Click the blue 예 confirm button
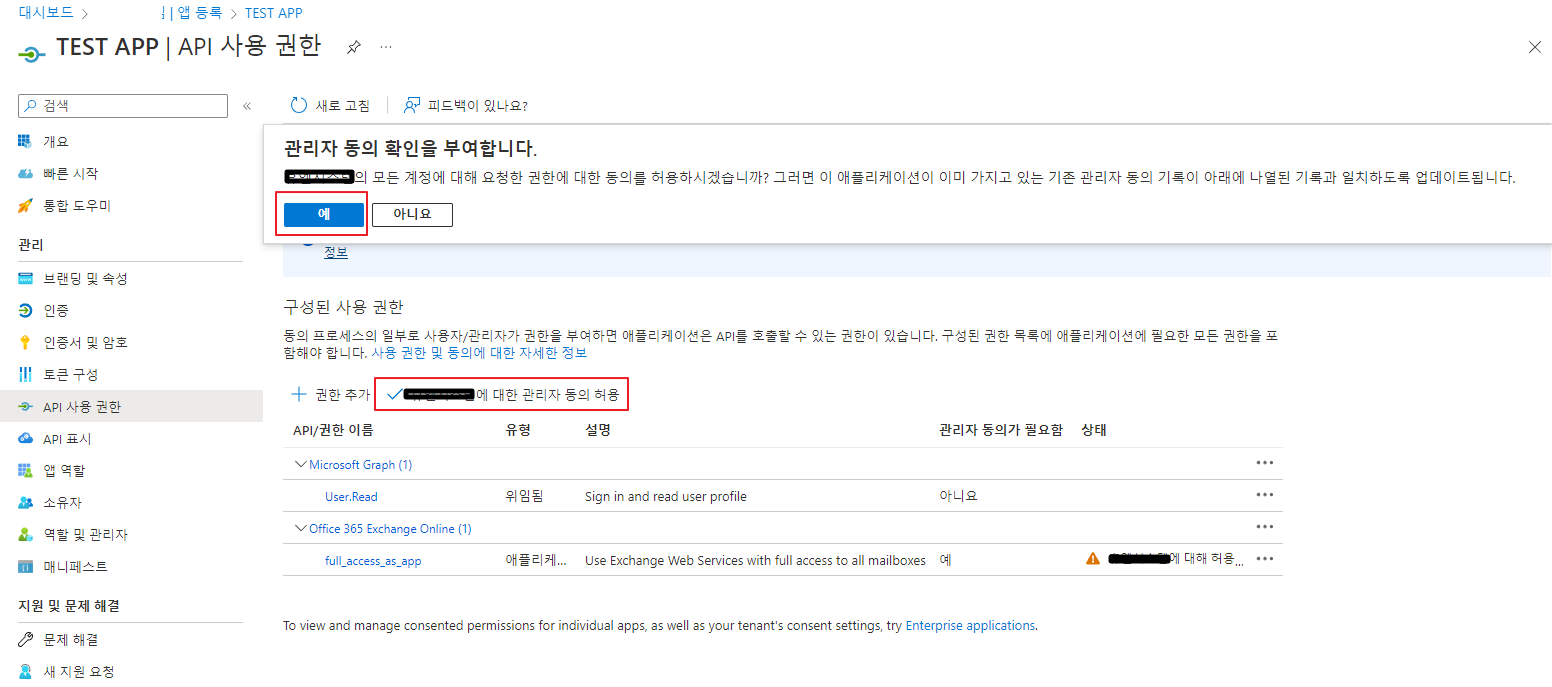 pyautogui.click(x=324, y=215)
